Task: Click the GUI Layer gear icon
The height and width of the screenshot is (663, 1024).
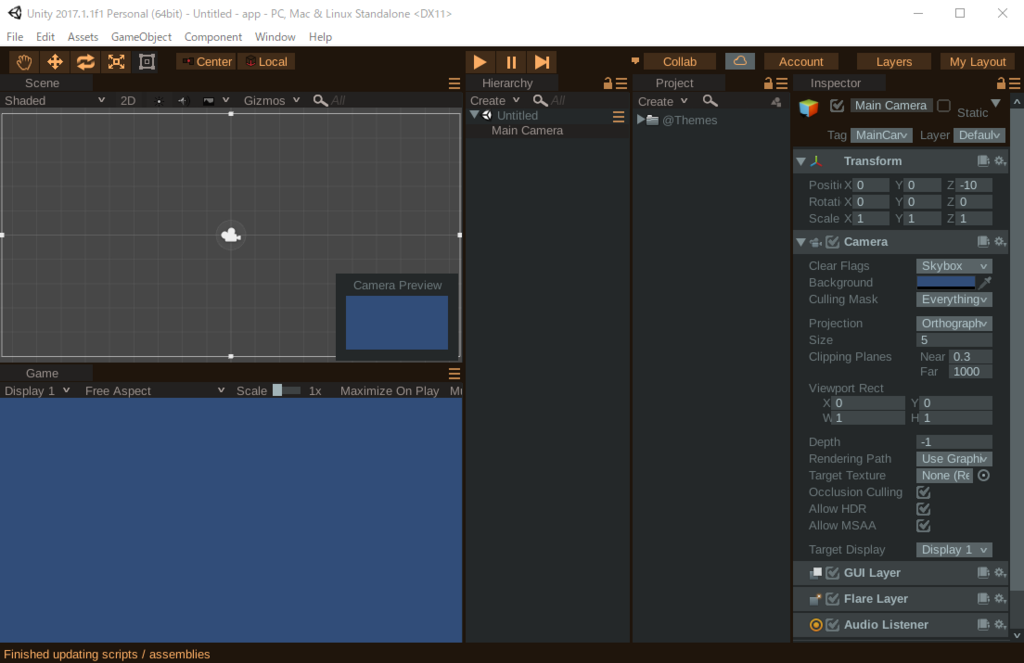Action: tap(1000, 573)
